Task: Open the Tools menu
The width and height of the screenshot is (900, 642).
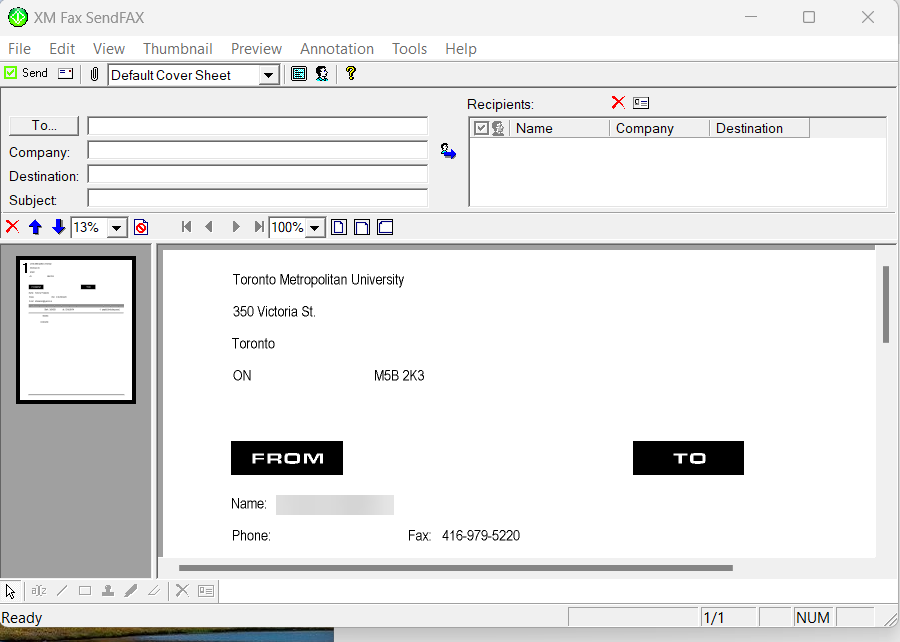Action: 409,49
